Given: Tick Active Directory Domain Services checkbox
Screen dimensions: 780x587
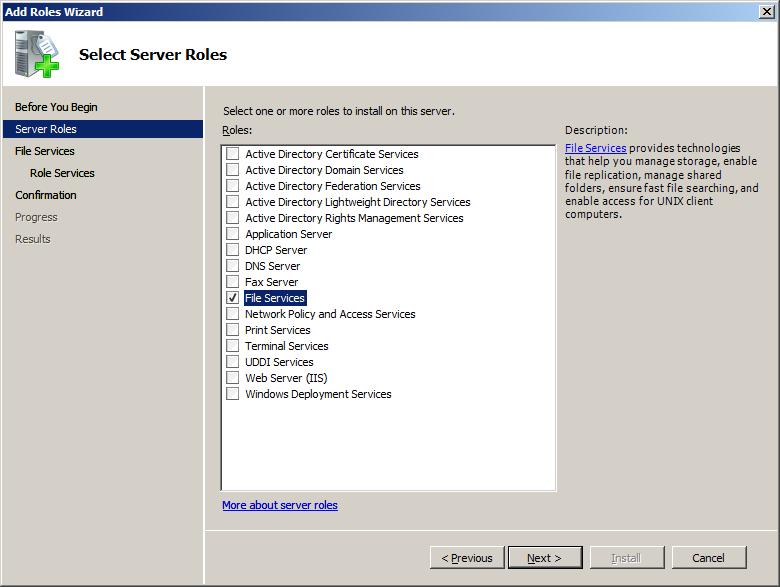Looking at the screenshot, I should coord(232,170).
